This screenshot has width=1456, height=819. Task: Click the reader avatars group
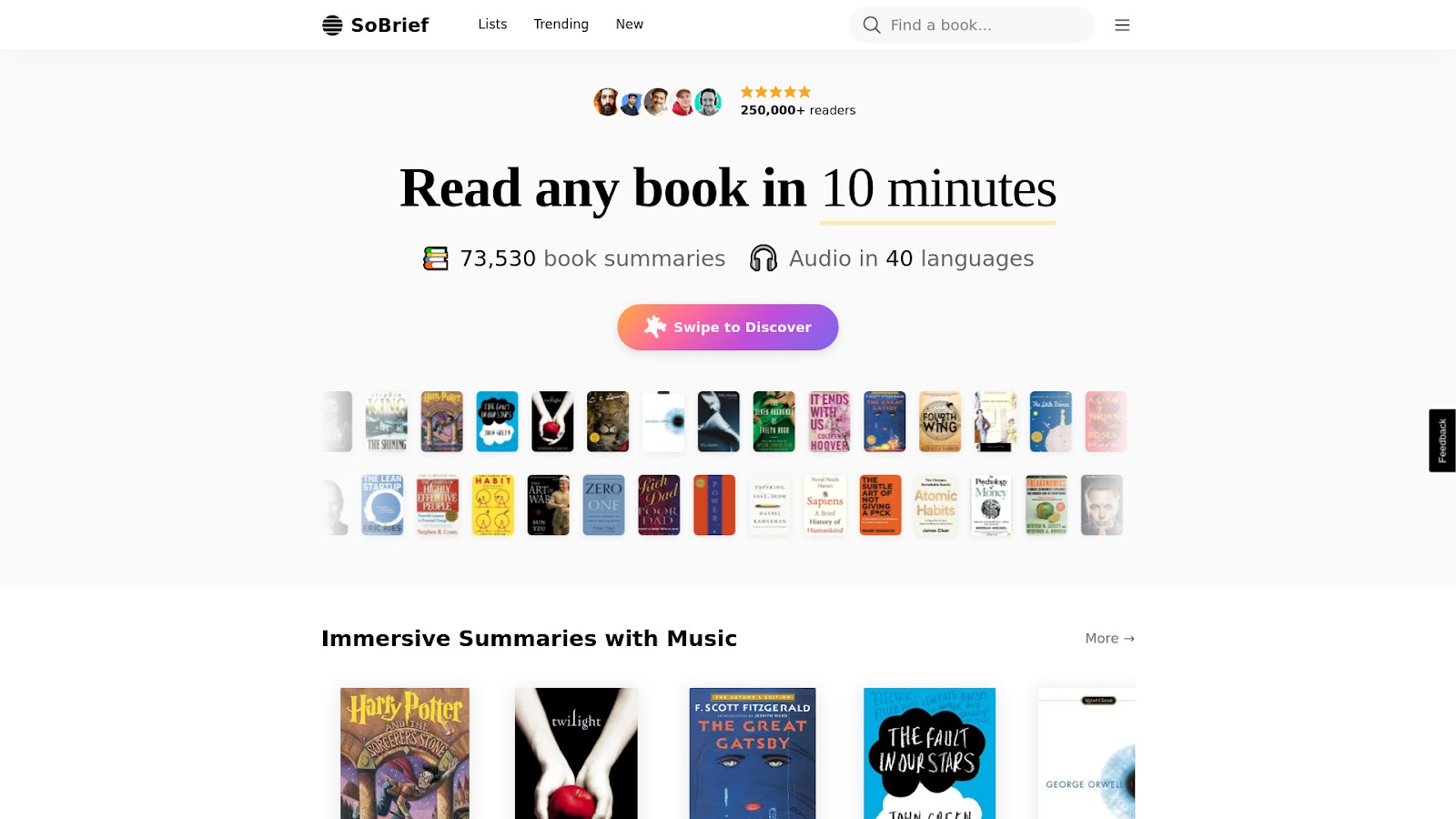pyautogui.click(x=658, y=102)
